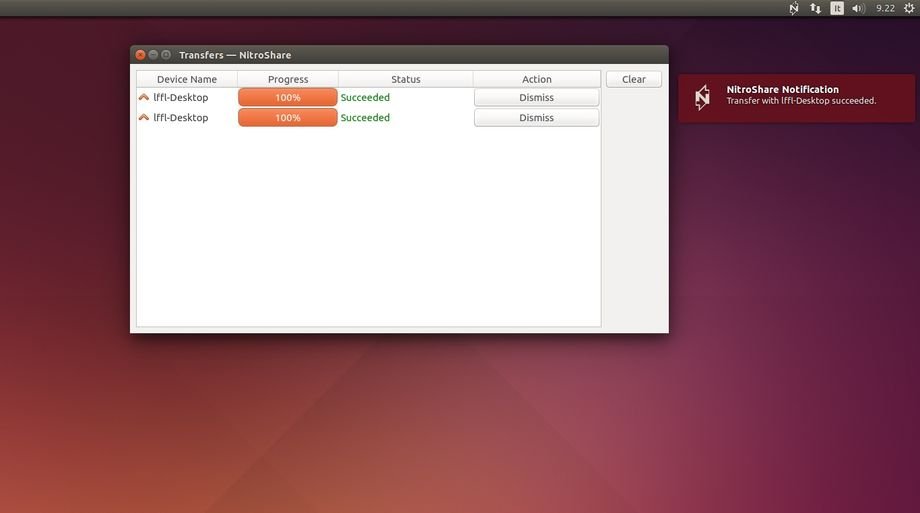Click the first row's 100% progress bar
The height and width of the screenshot is (513, 920).
[288, 97]
